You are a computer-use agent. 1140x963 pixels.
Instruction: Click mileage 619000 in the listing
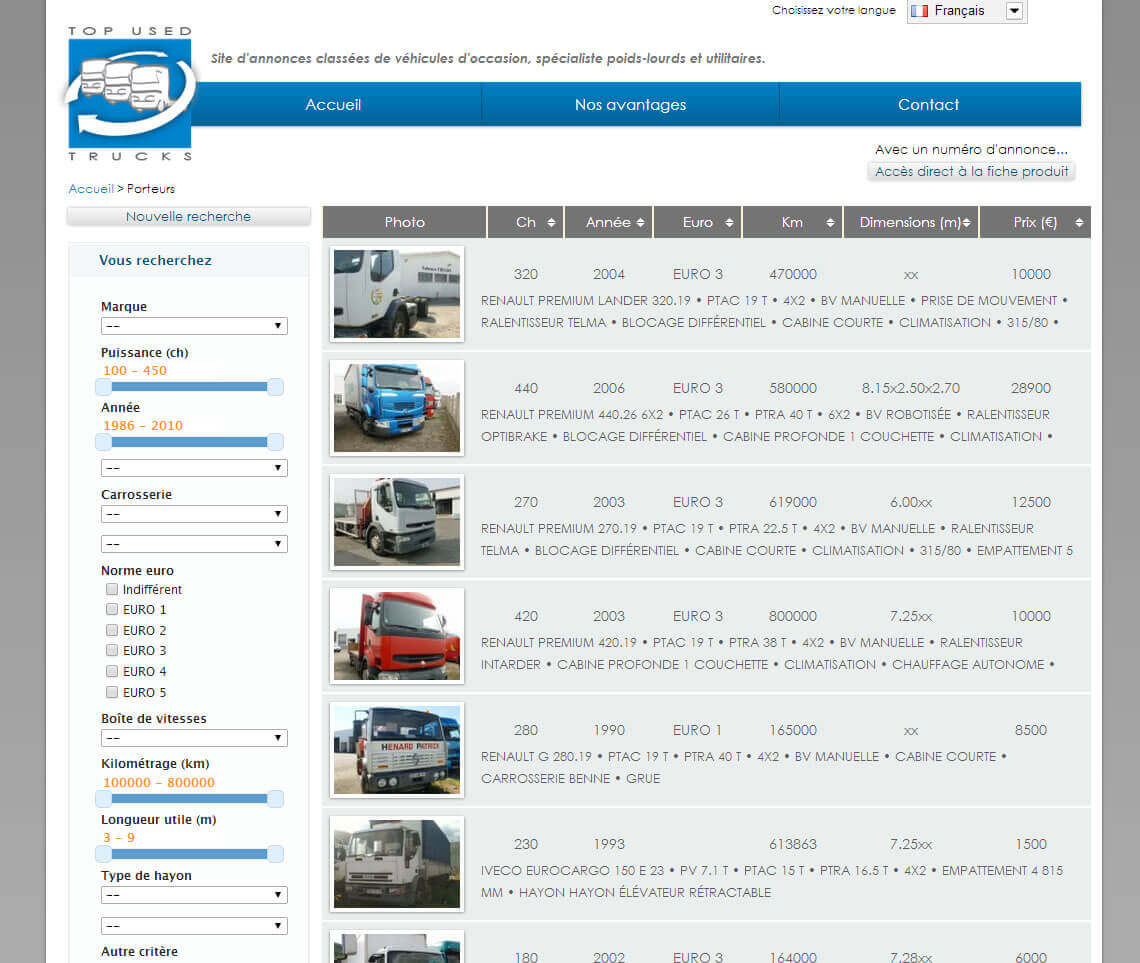pos(792,502)
